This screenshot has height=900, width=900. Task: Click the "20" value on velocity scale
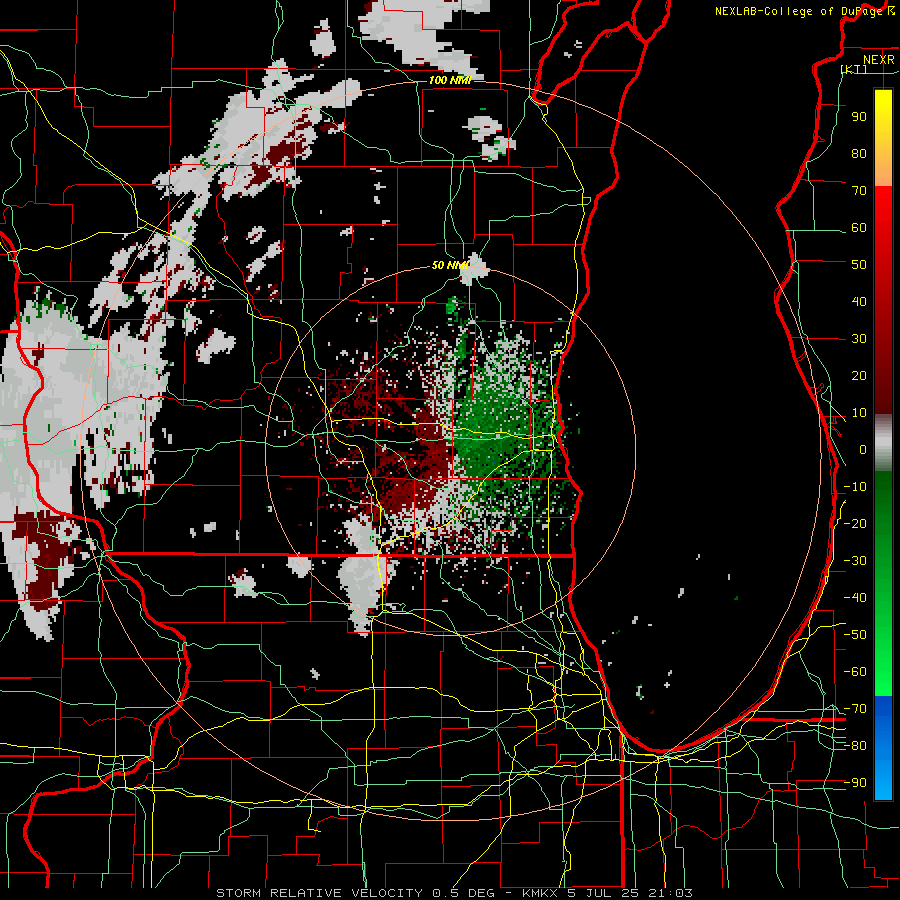[859, 376]
